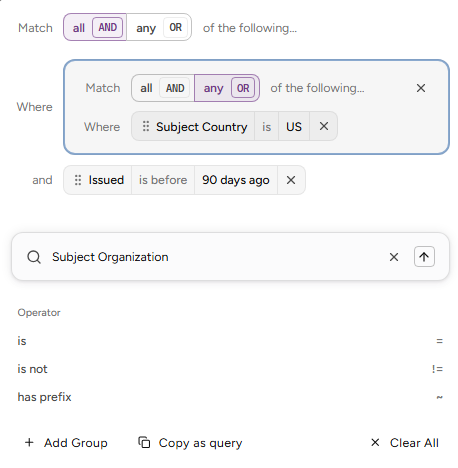Remove the Issued filter
Viewport: 458px width, 468px height.
pyautogui.click(x=291, y=180)
